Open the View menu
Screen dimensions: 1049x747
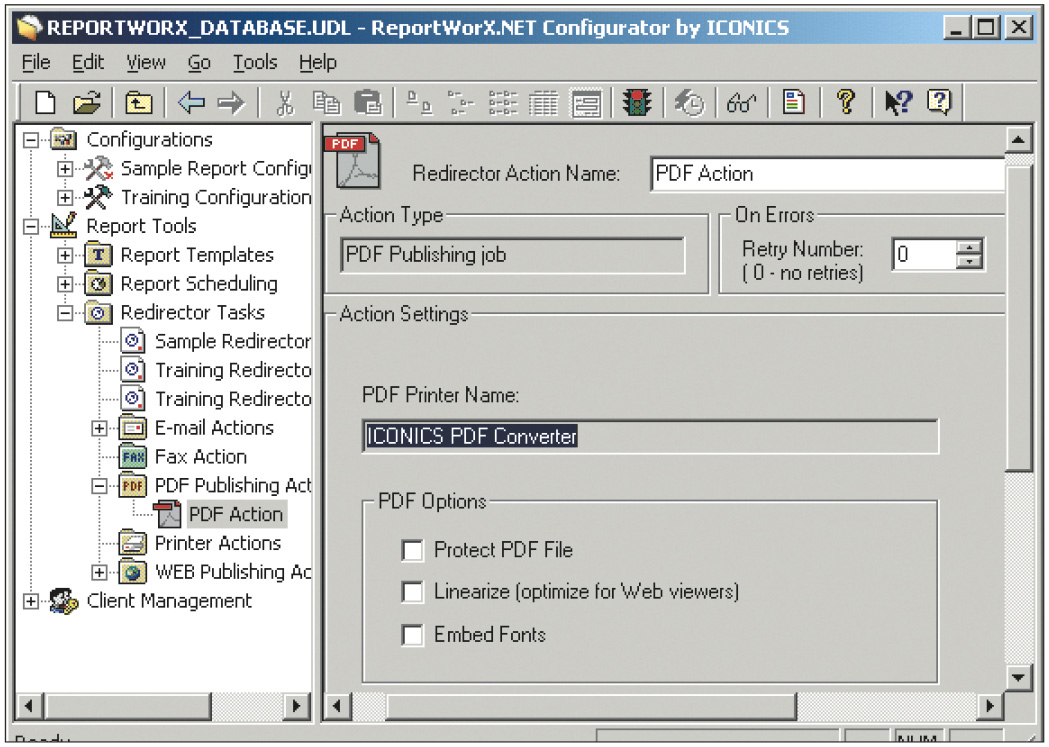coord(146,63)
